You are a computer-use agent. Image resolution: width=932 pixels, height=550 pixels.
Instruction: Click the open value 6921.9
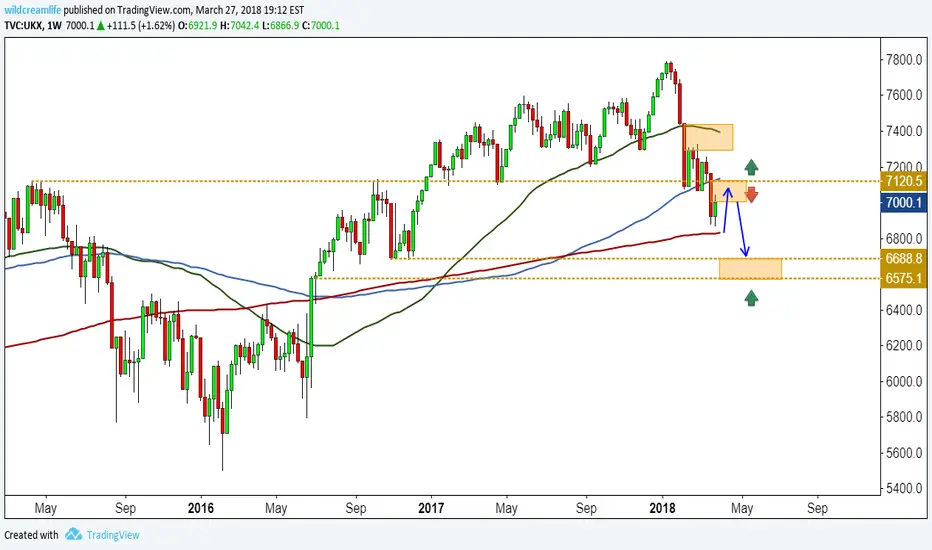[x=203, y=26]
